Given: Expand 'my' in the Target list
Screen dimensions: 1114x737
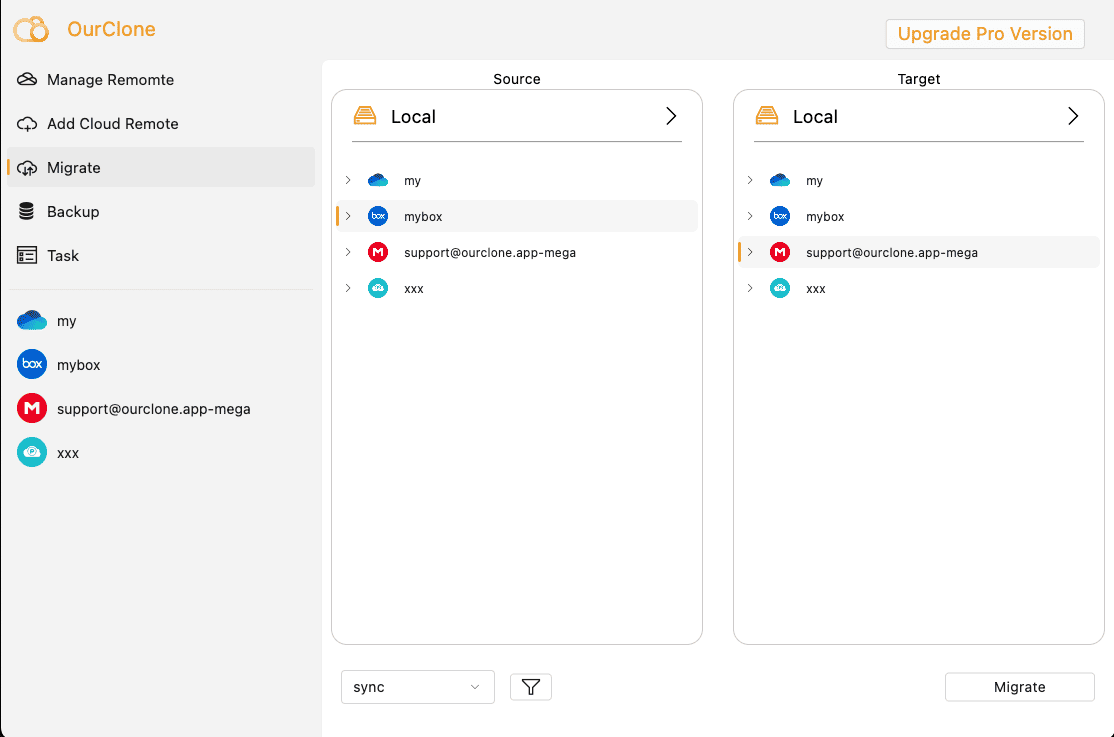Looking at the screenshot, I should (x=750, y=180).
